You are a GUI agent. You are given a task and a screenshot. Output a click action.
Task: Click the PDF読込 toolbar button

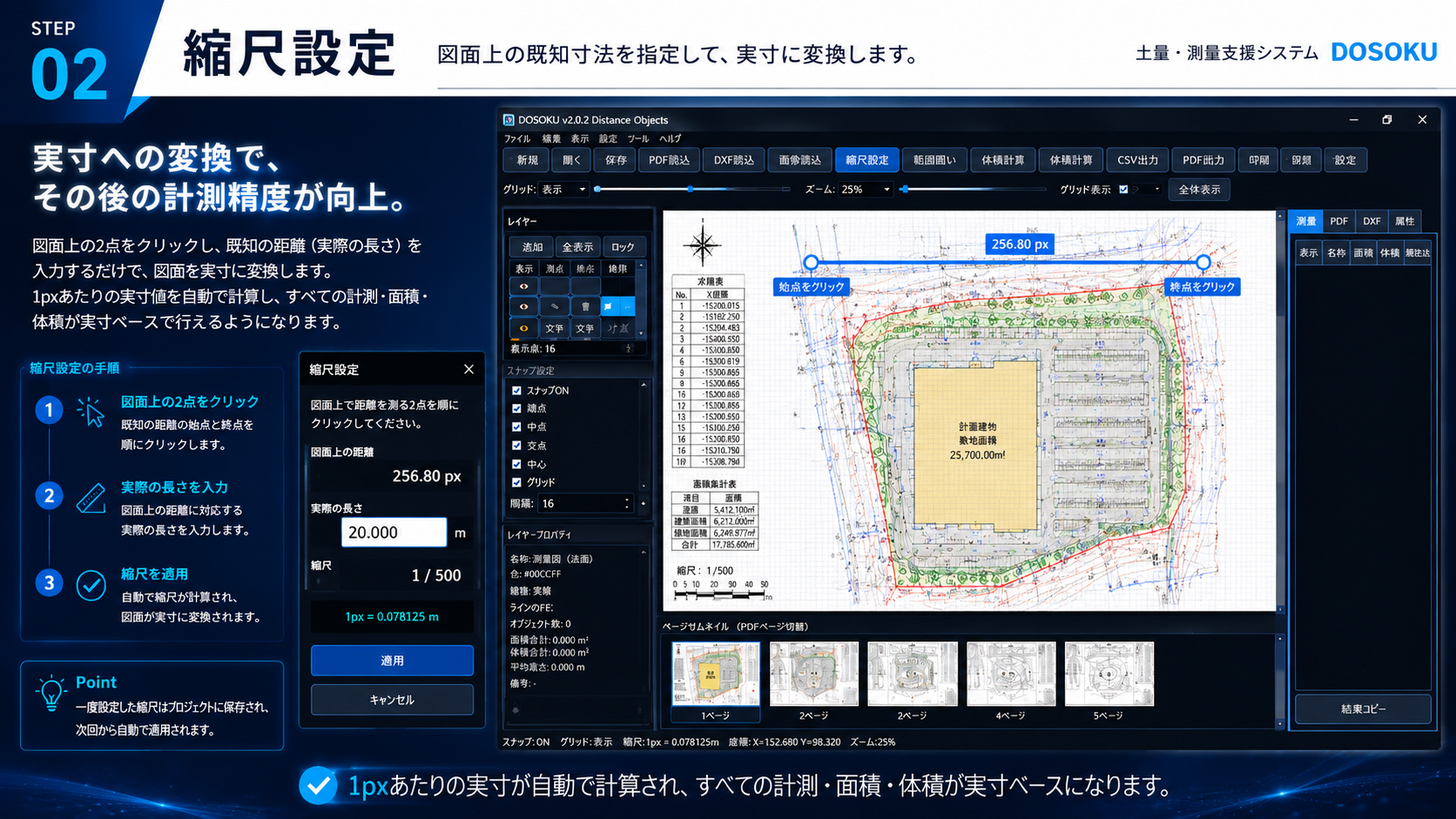[669, 160]
